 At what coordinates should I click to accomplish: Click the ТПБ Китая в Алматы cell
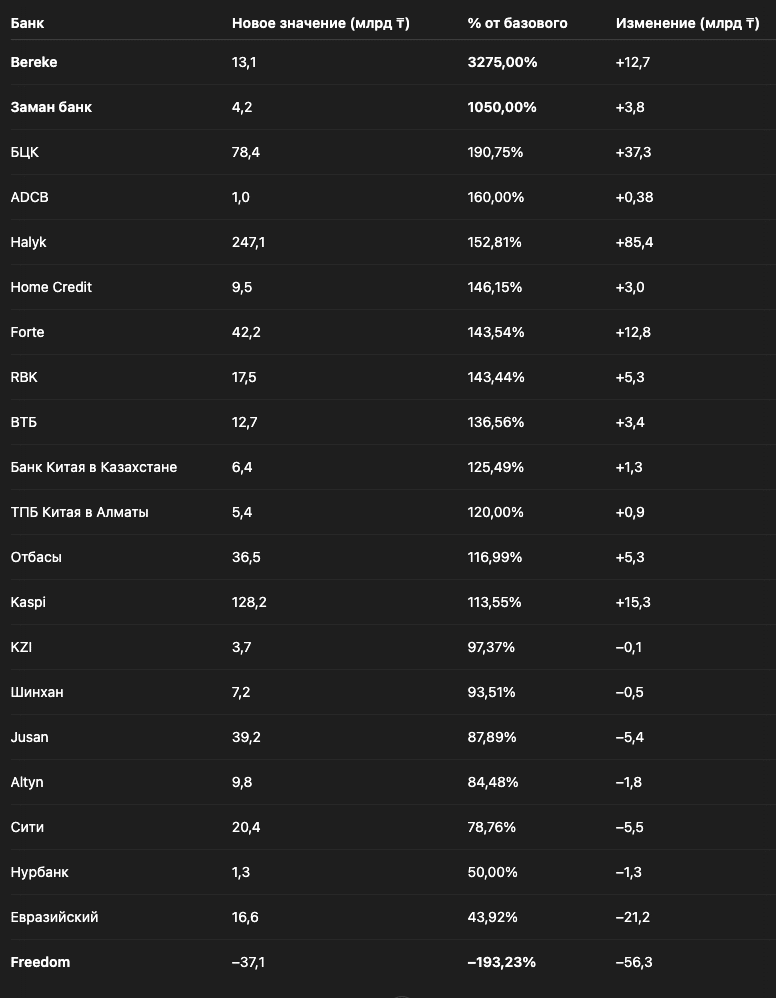click(80, 512)
